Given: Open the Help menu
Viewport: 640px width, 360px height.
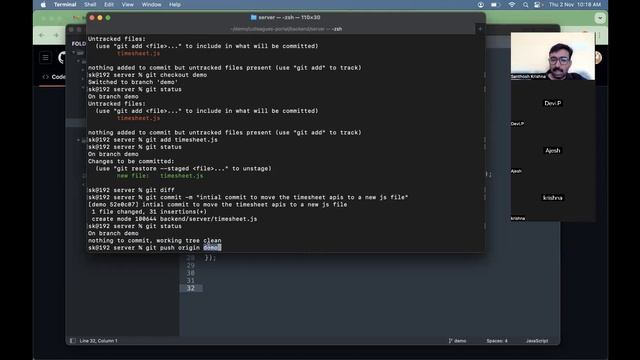Looking at the screenshot, I should (175, 4).
